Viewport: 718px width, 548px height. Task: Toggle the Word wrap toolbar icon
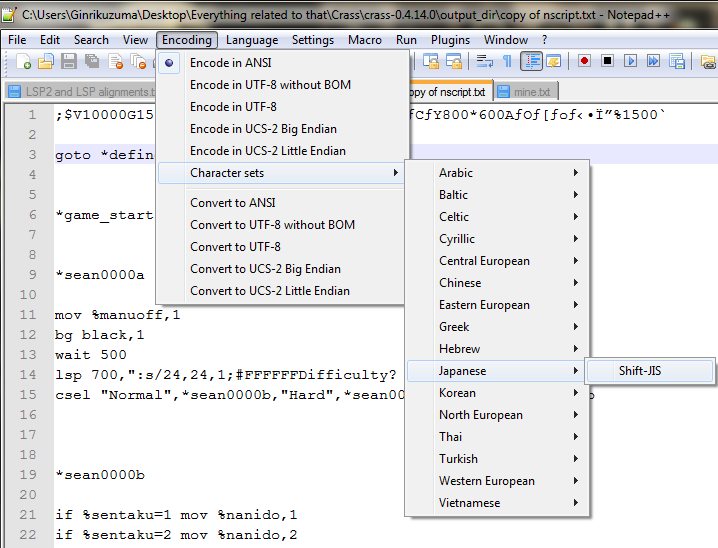(484, 61)
